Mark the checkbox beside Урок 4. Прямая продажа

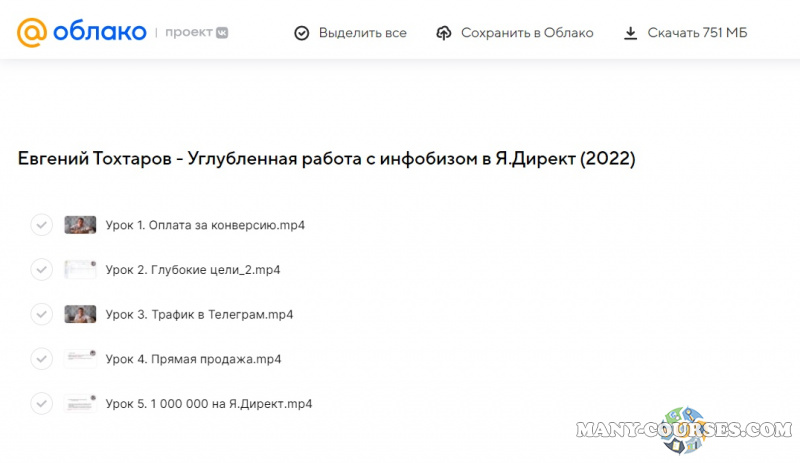click(41, 359)
